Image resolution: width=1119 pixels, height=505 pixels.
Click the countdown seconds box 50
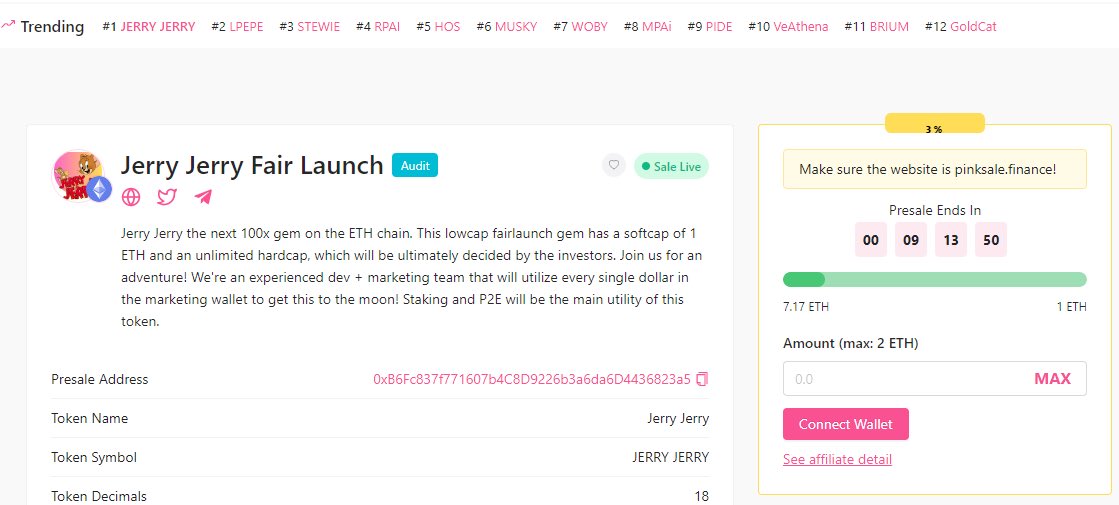[x=991, y=240]
